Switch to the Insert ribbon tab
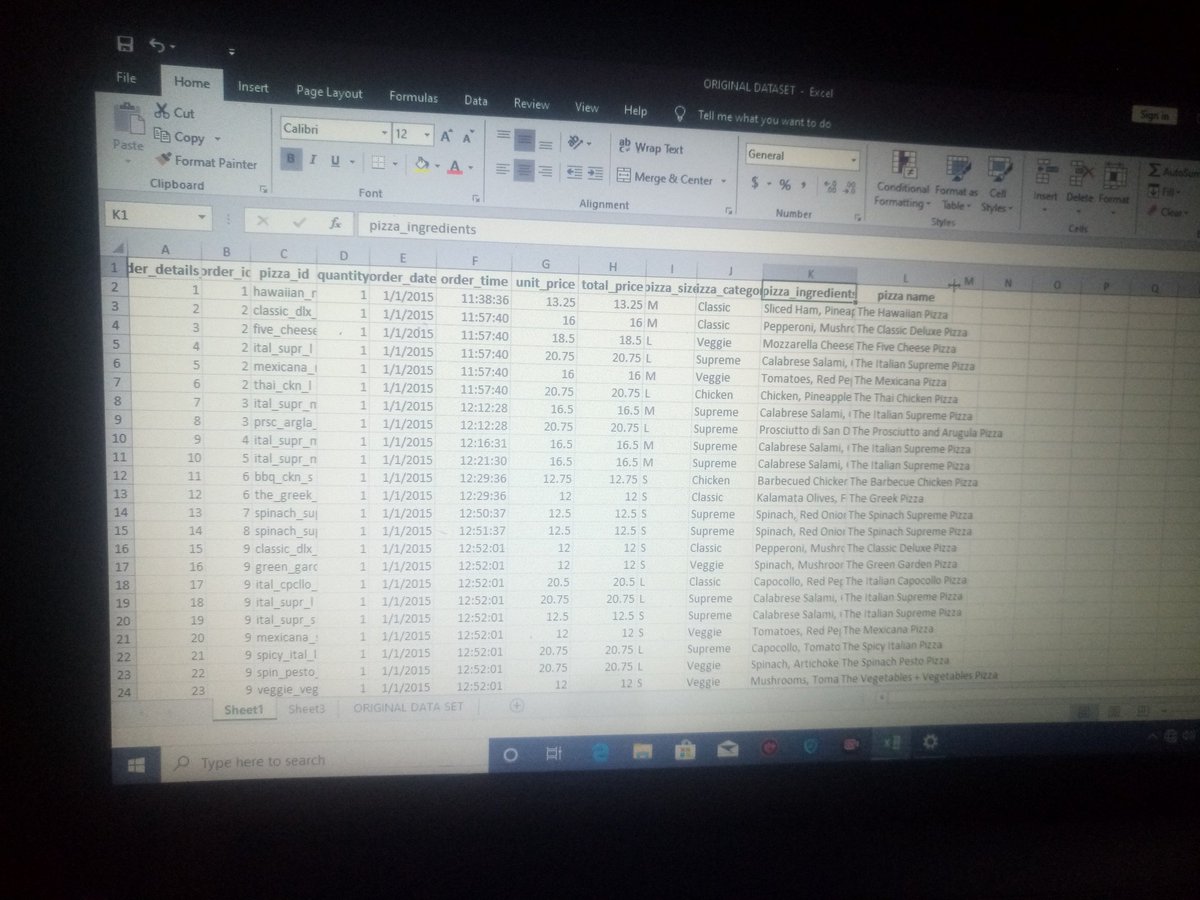This screenshot has width=1200, height=900. 253,87
